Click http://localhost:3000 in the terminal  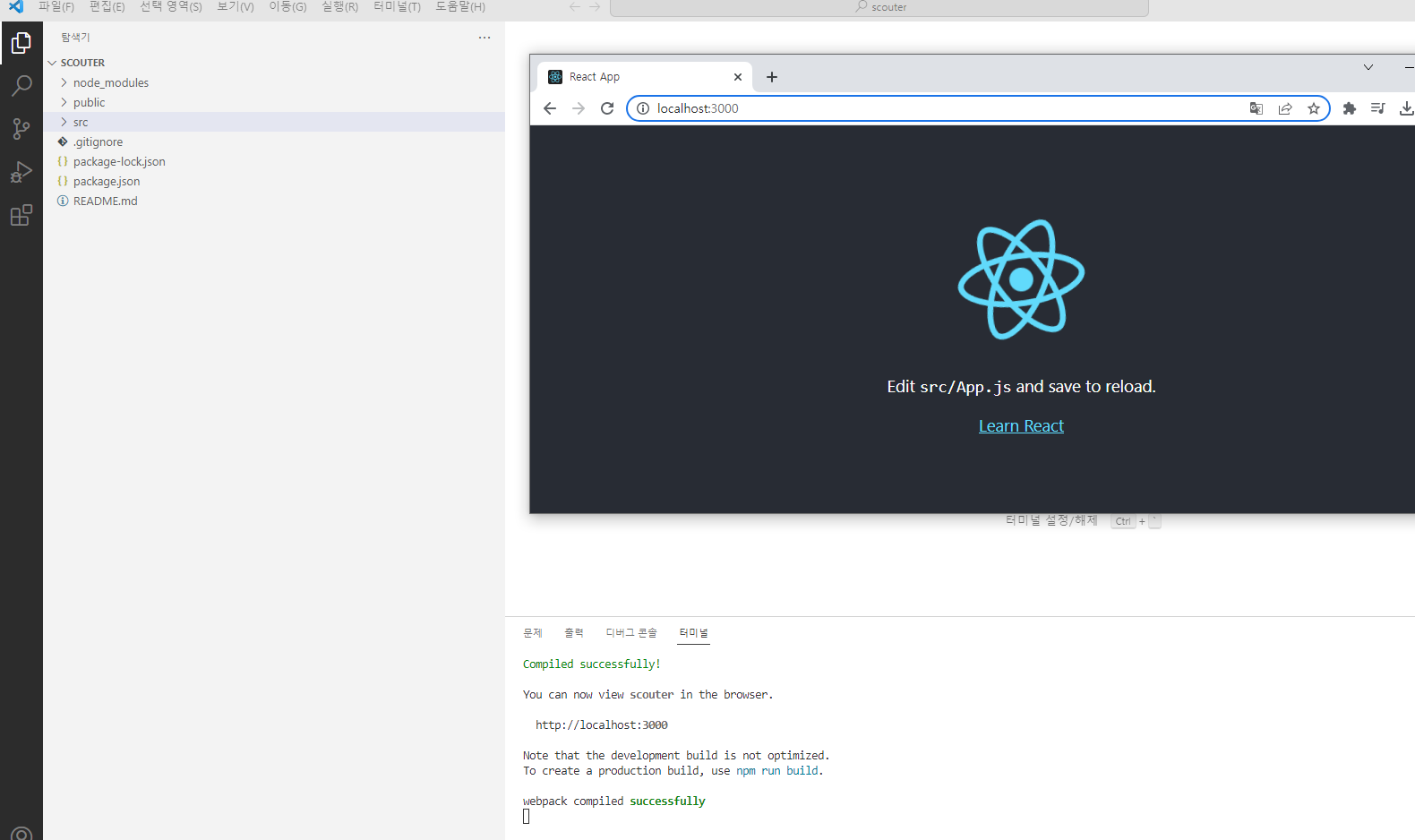pyautogui.click(x=602, y=725)
